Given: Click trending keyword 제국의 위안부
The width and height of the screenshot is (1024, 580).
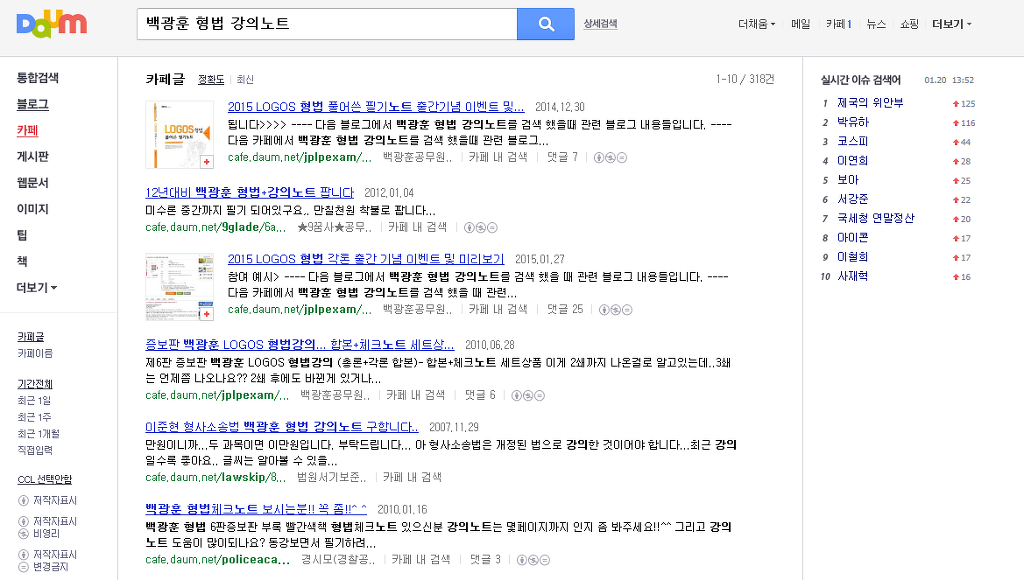Looking at the screenshot, I should [871, 103].
